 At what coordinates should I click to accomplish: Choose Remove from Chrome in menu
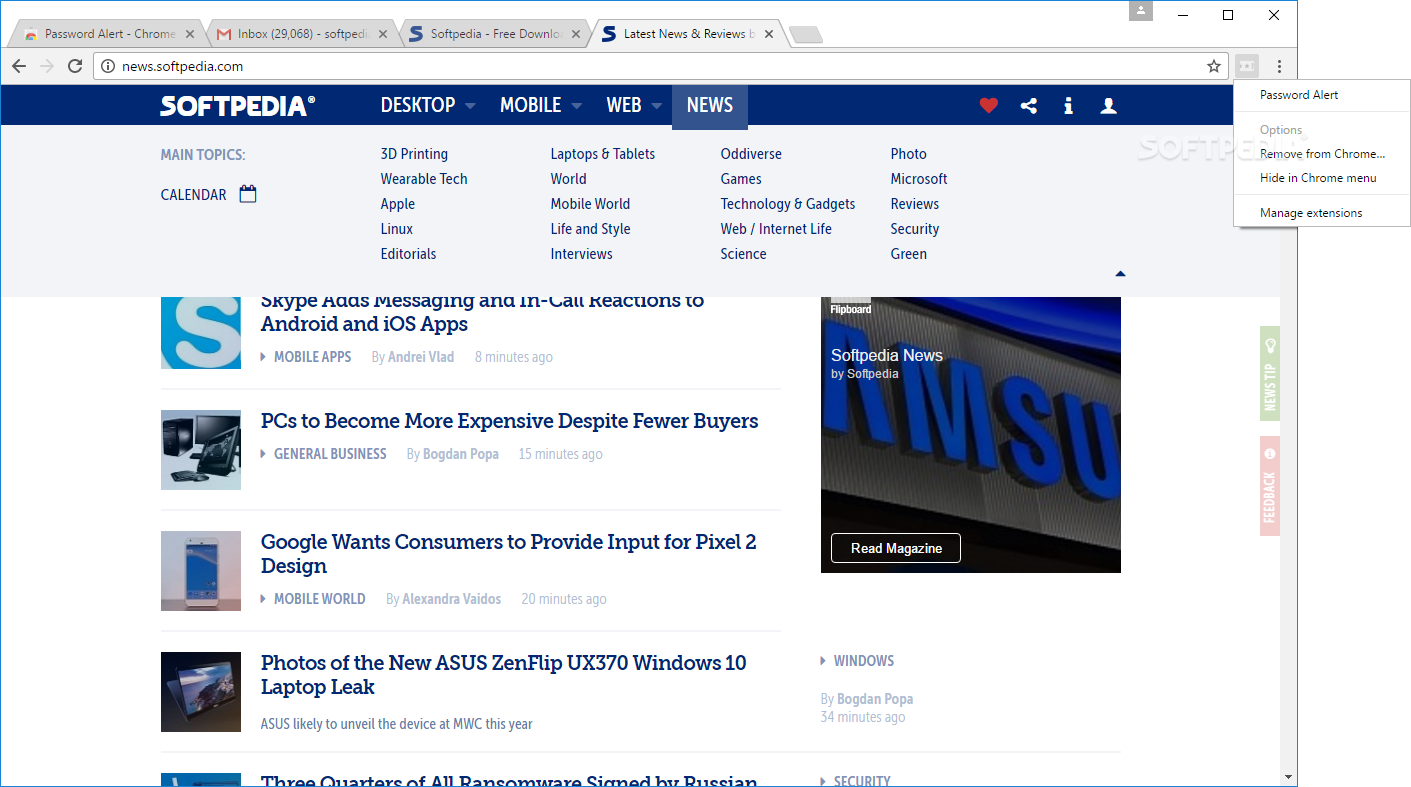pos(1322,154)
